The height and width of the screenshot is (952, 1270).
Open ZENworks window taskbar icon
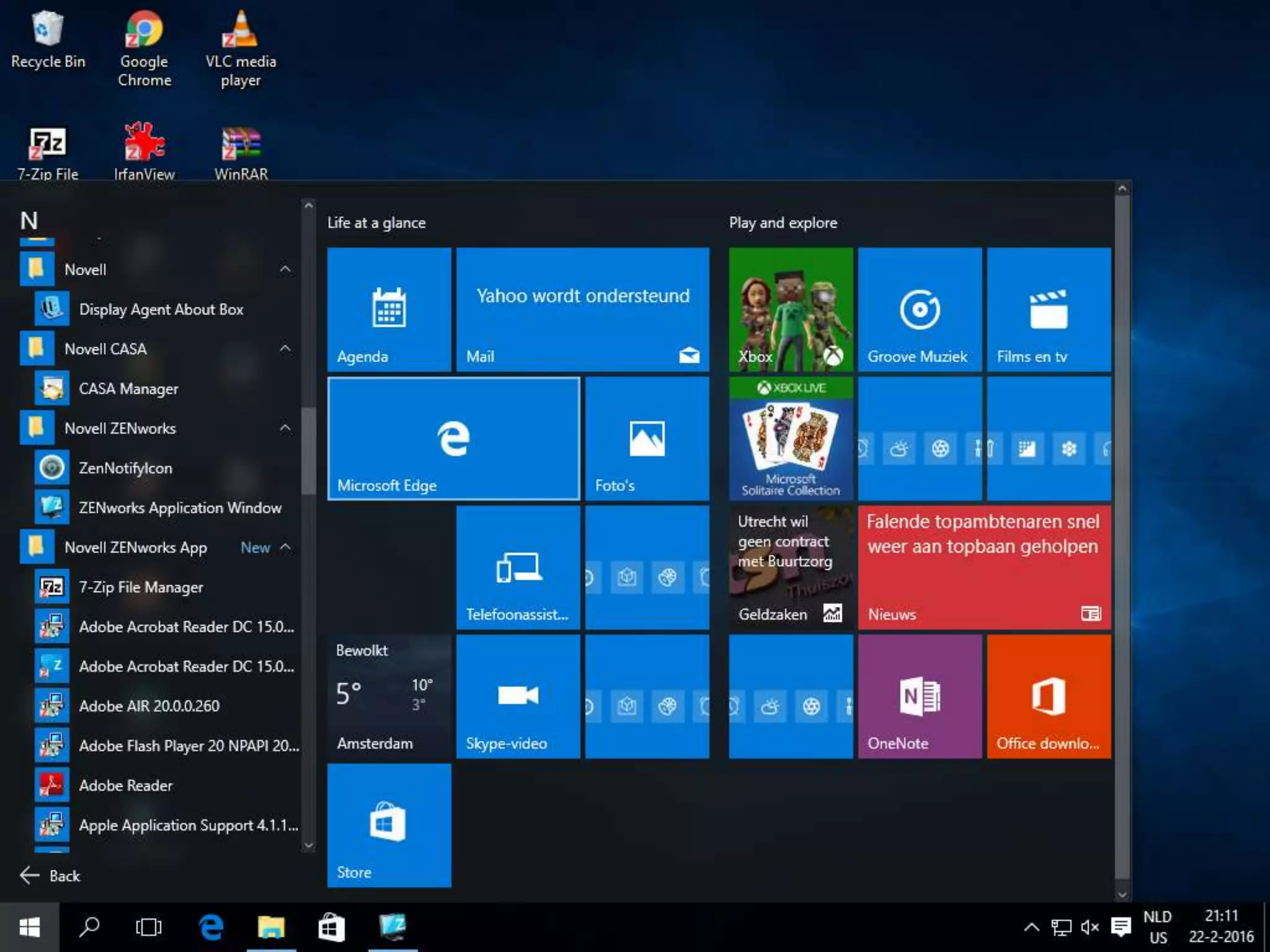[x=393, y=927]
